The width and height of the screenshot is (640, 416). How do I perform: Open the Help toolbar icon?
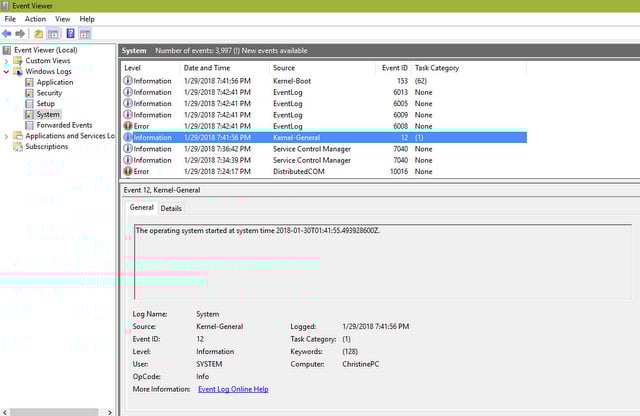click(70, 33)
